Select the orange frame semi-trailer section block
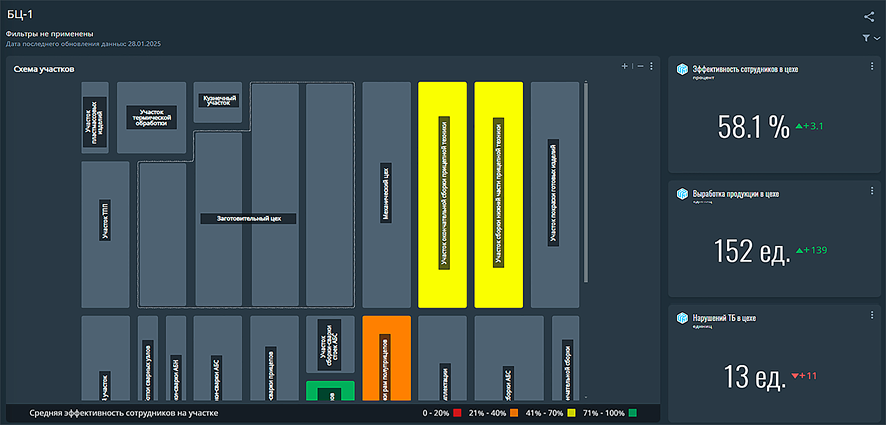The height and width of the screenshot is (426, 886). tap(386, 358)
